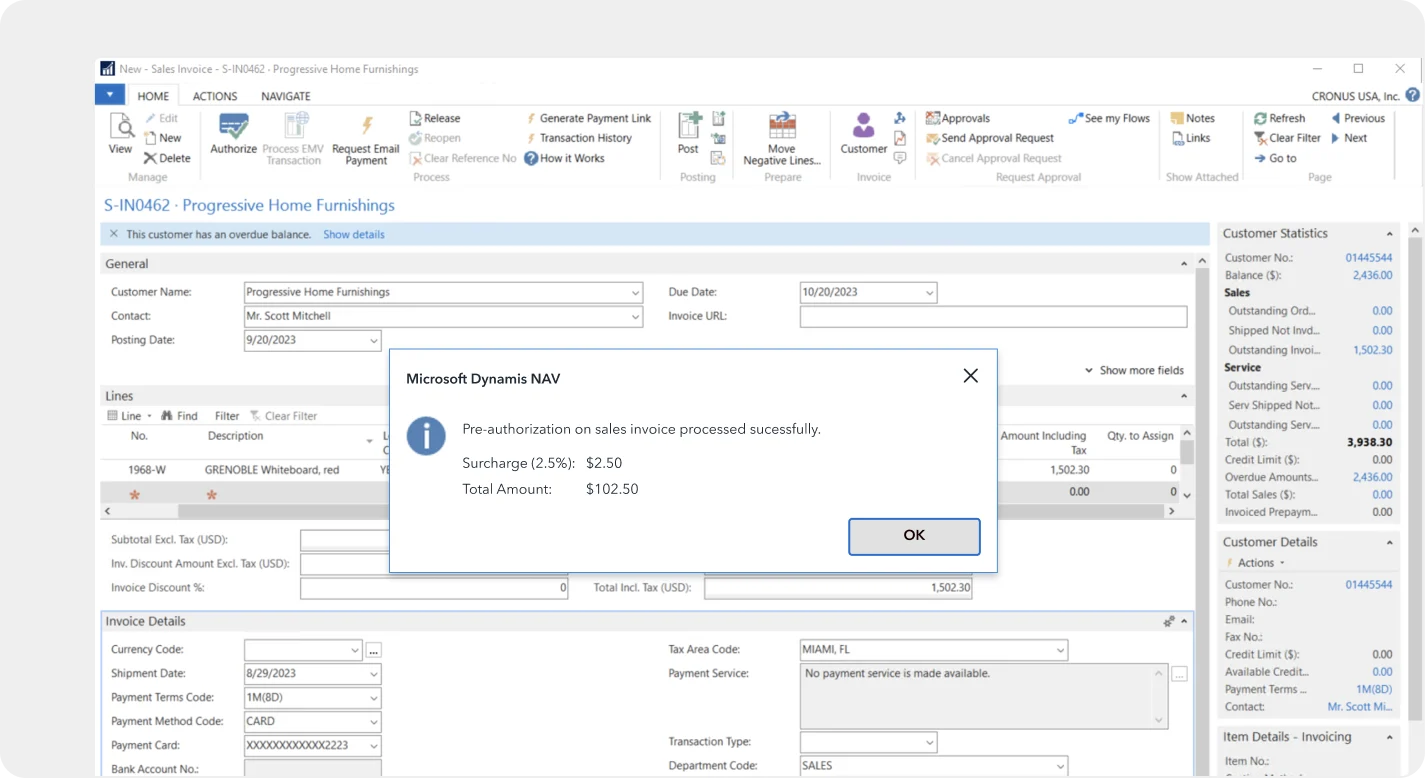This screenshot has width=1425, height=778.
Task: Open the Payment Method Code dropdown
Action: pos(374,722)
